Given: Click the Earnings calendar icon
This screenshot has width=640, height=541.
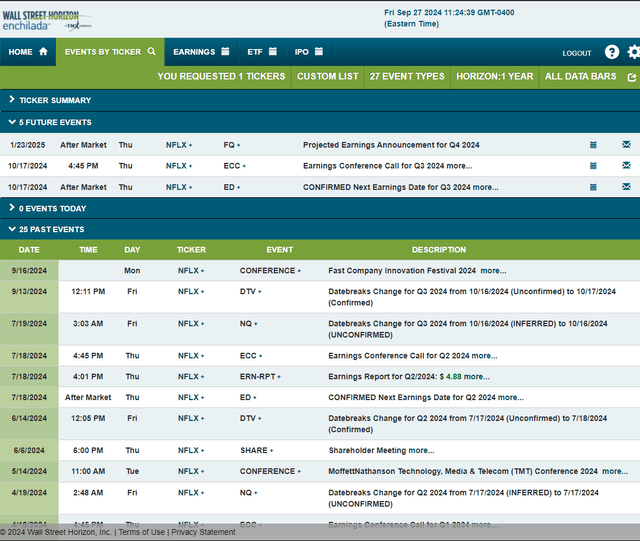Looking at the screenshot, I should (x=225, y=51).
